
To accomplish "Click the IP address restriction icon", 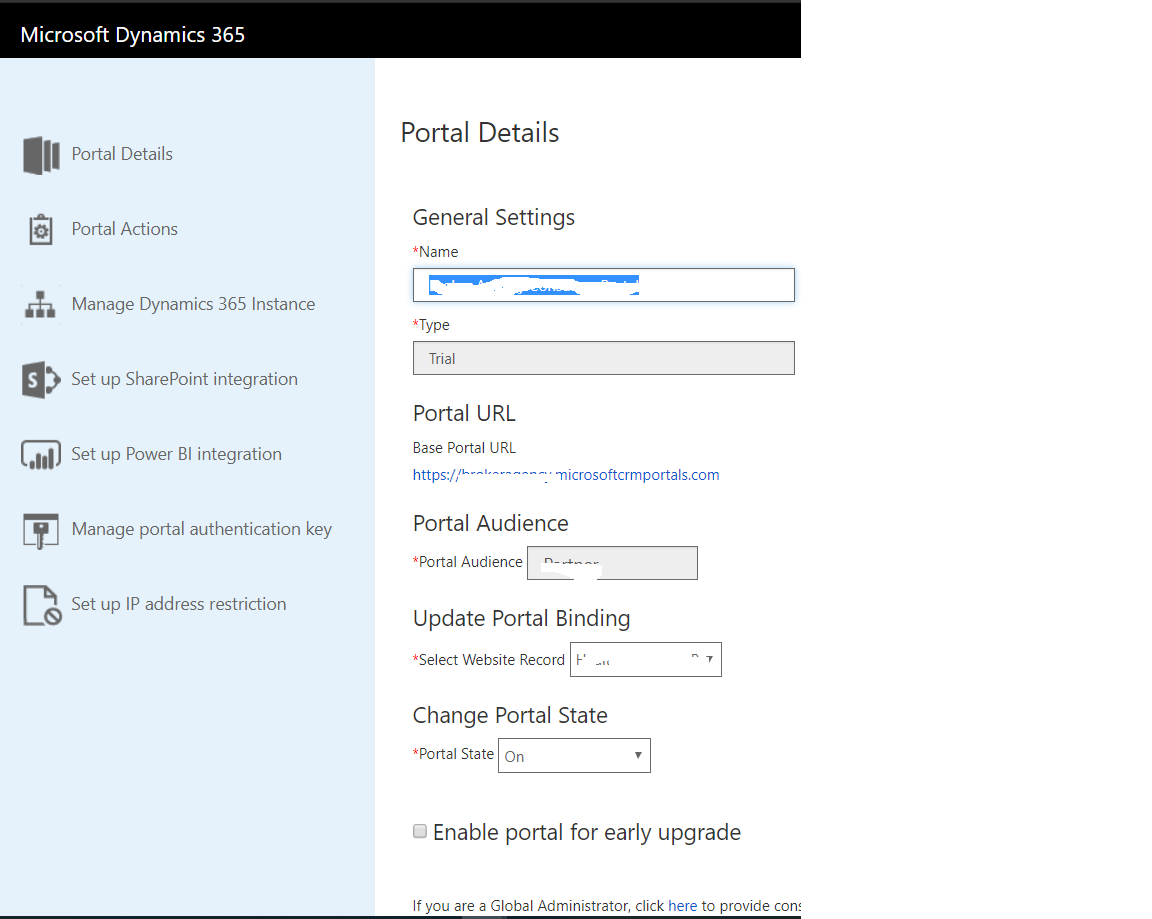I will coord(41,605).
